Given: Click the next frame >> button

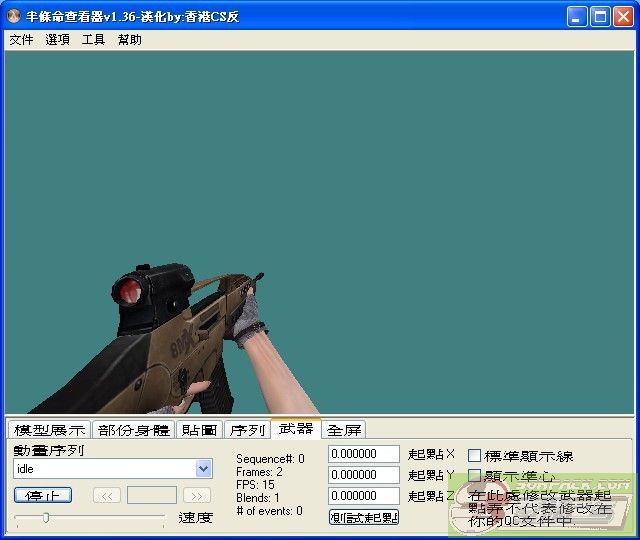Looking at the screenshot, I should tap(197, 496).
